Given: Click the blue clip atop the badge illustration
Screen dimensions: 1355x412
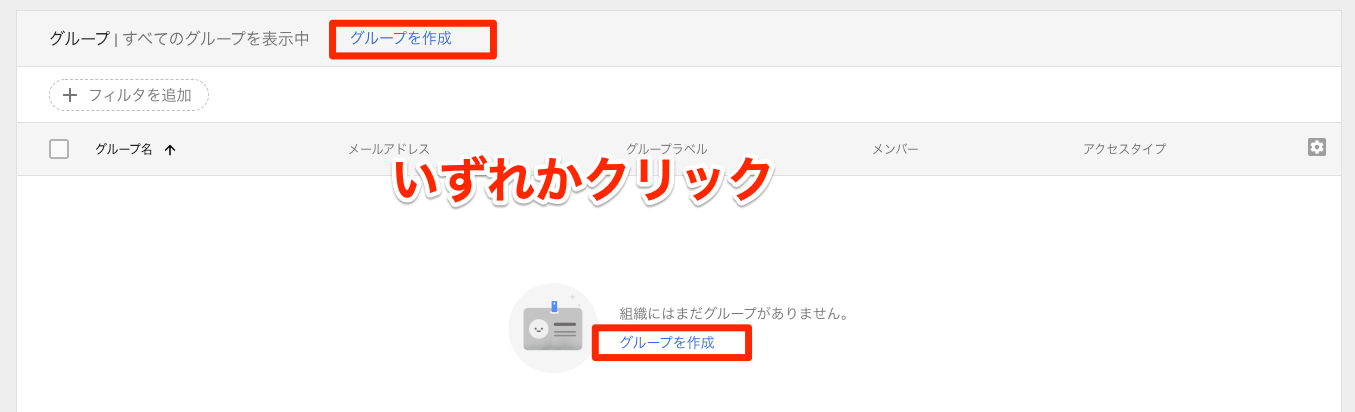Looking at the screenshot, I should (554, 306).
